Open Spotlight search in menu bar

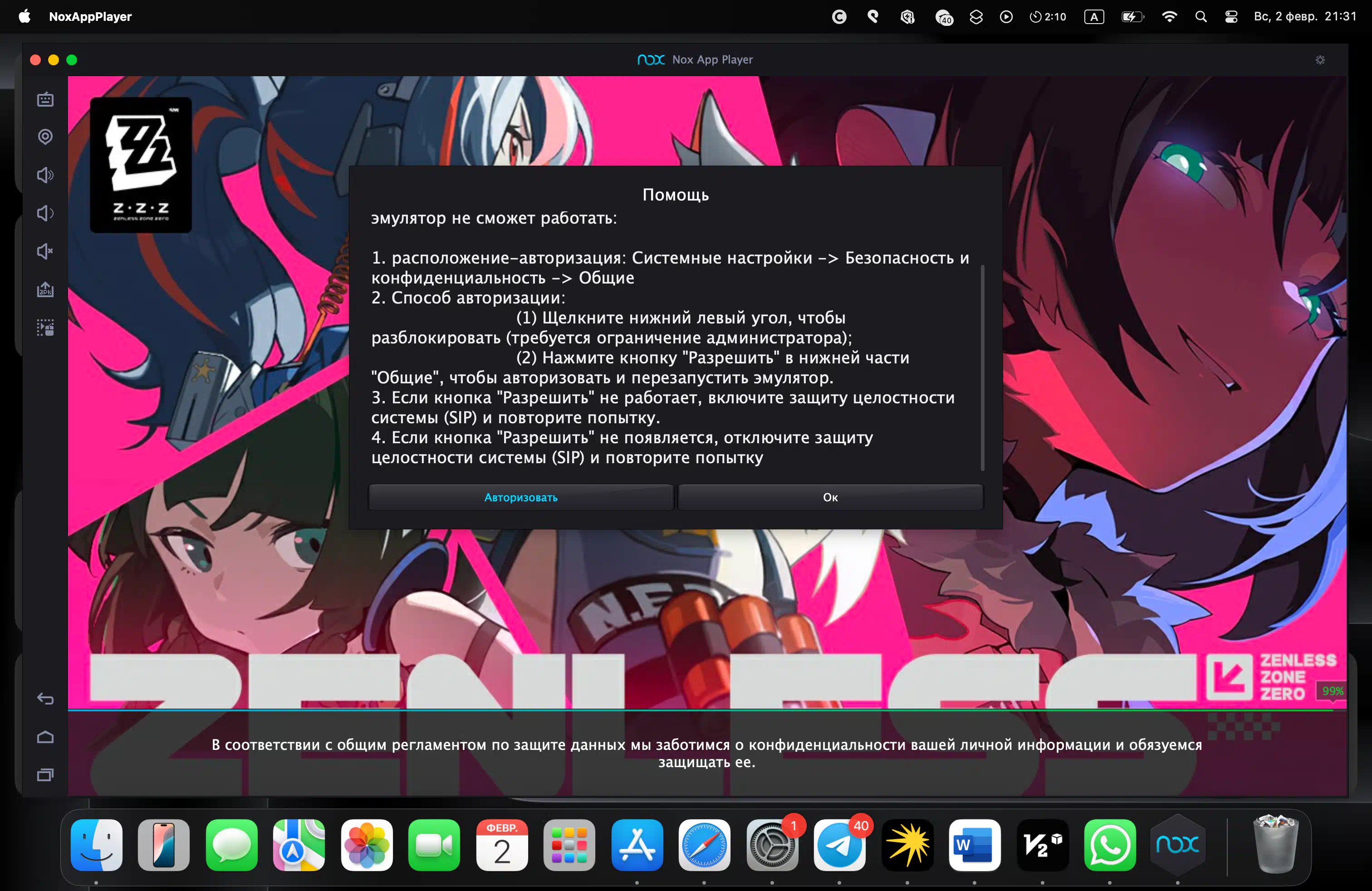pyautogui.click(x=1201, y=17)
